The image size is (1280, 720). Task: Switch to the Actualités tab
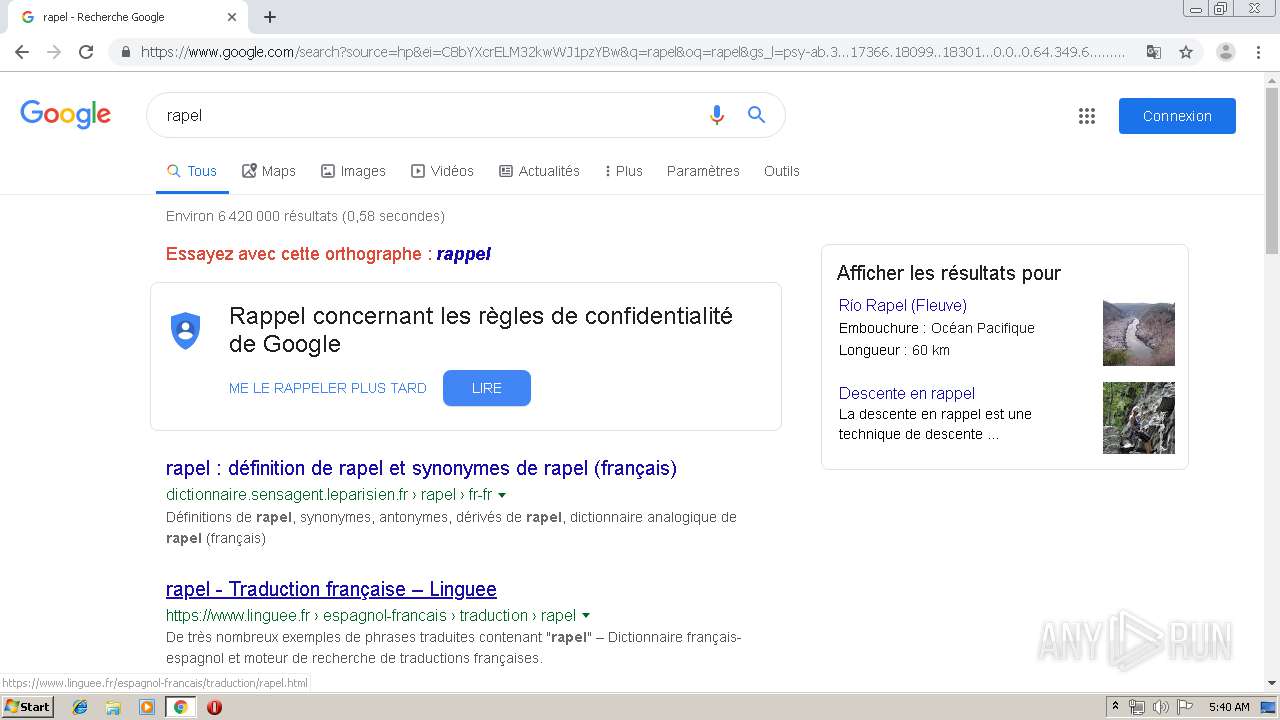click(539, 171)
